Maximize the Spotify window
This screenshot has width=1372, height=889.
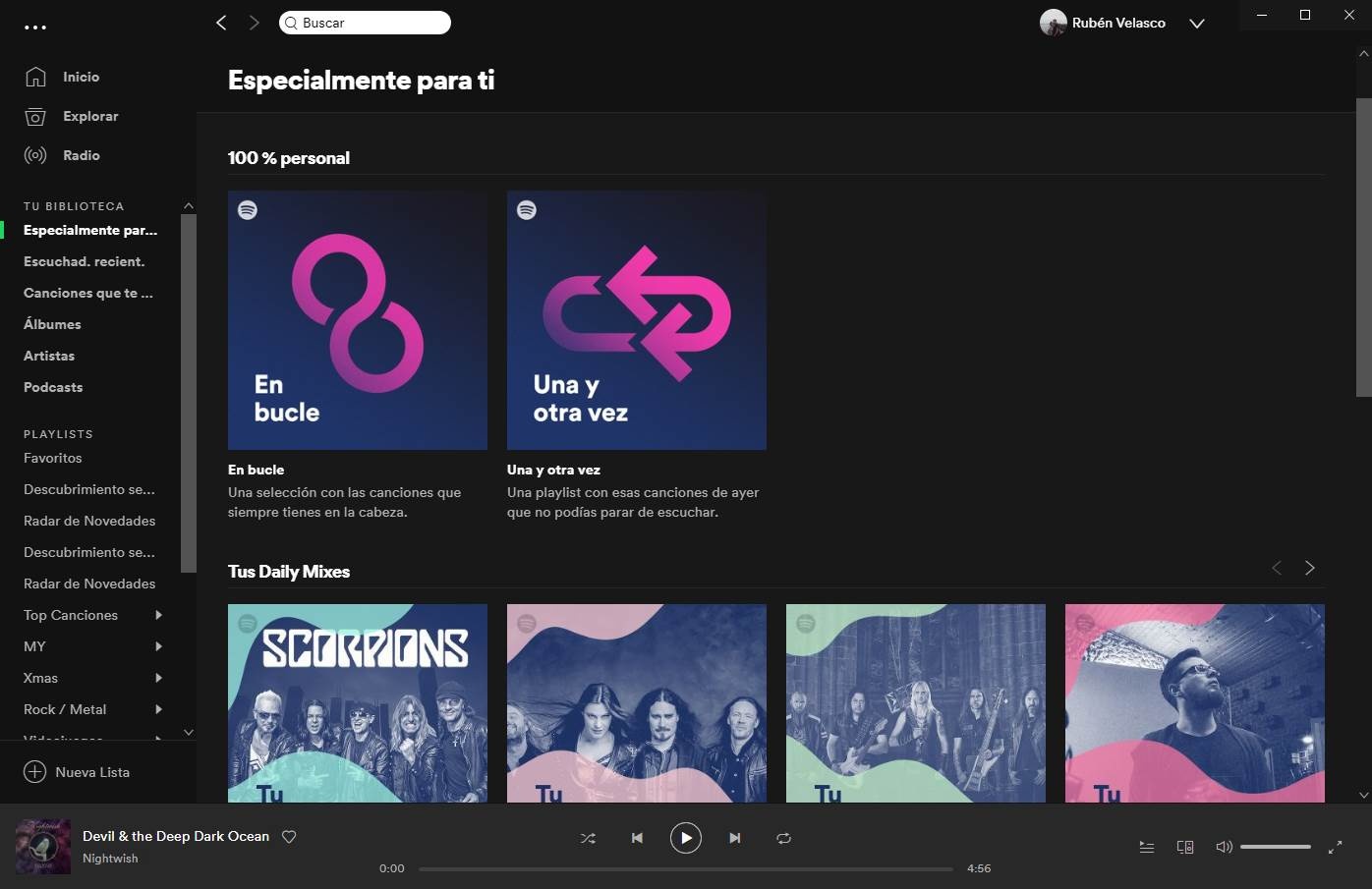(1305, 15)
